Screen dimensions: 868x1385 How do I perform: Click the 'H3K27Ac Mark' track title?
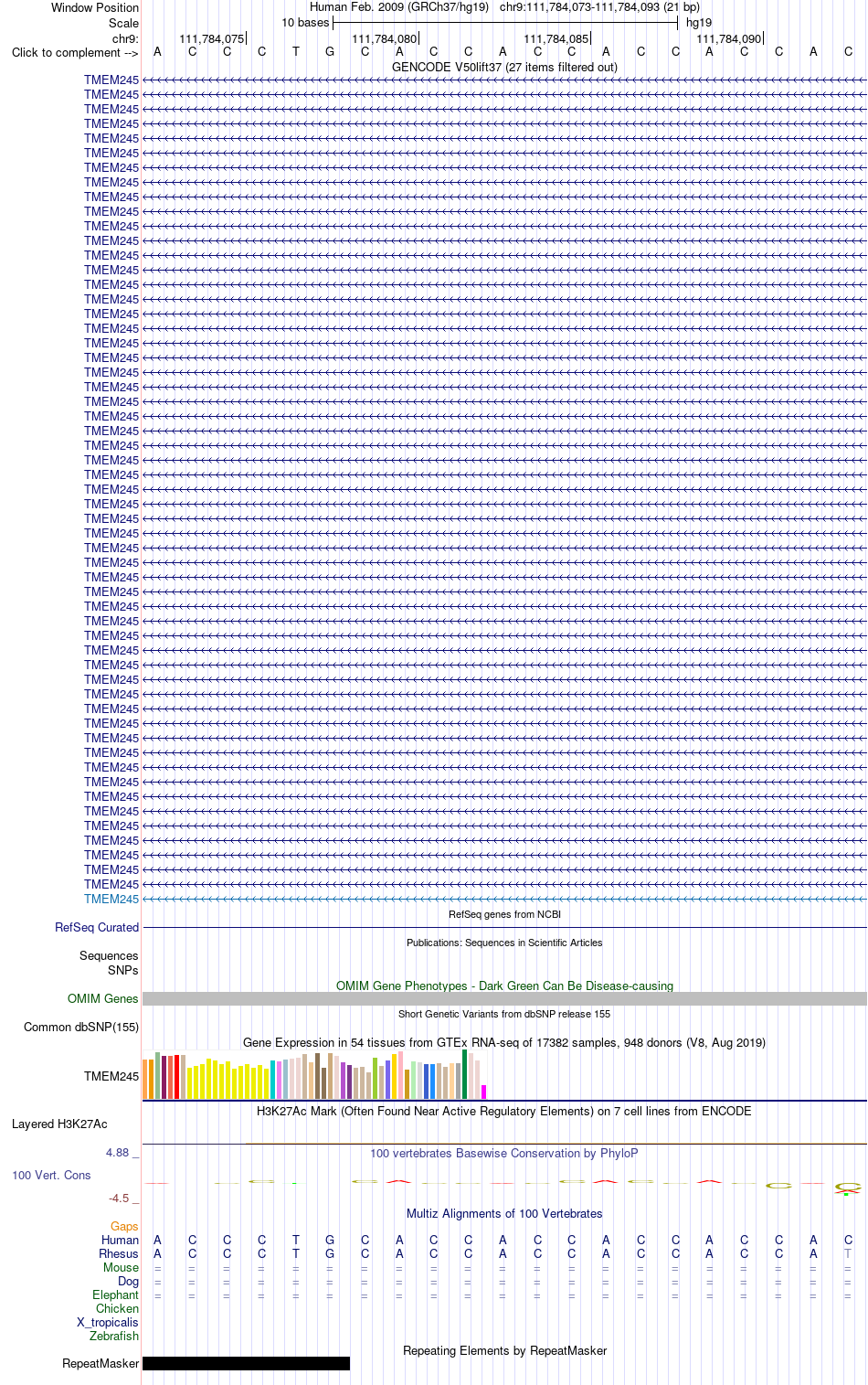tap(504, 1111)
